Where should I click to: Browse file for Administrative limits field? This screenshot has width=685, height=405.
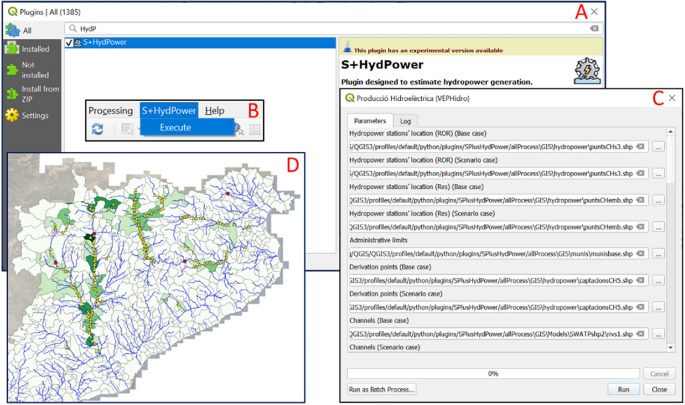point(658,253)
